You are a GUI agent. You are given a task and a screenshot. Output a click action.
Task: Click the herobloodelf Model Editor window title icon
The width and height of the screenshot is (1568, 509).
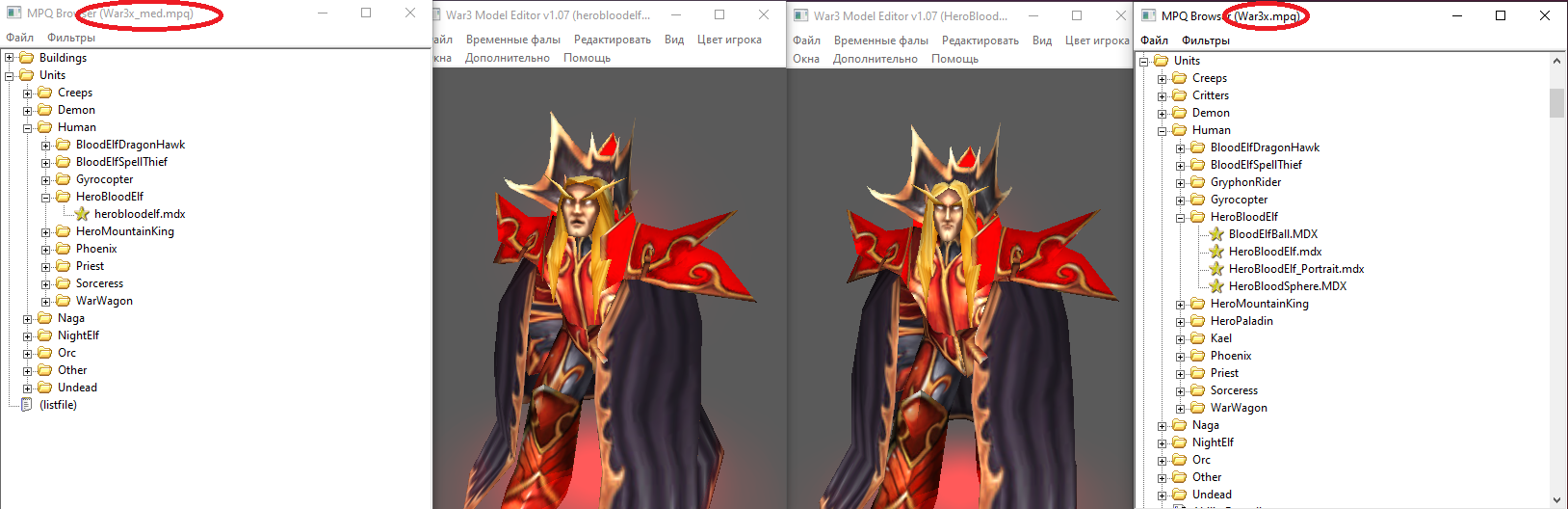[437, 15]
